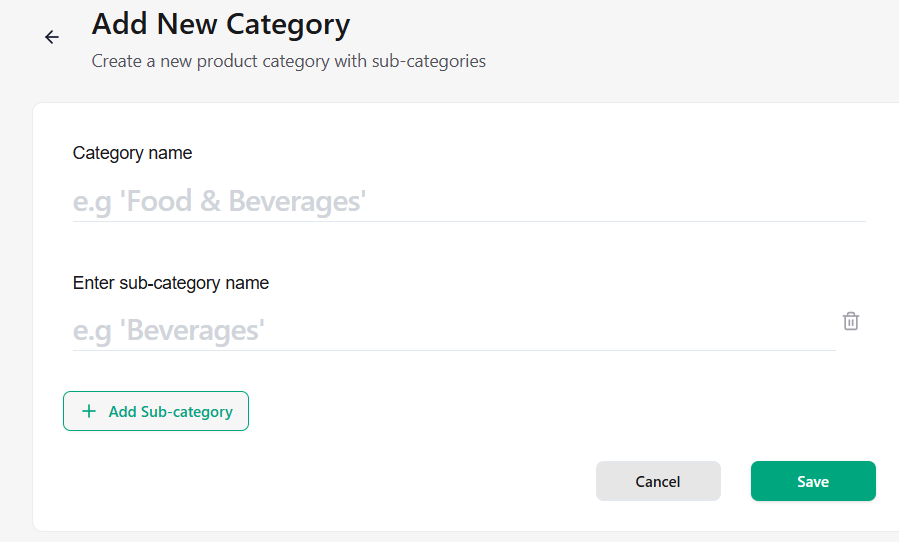Image resolution: width=899 pixels, height=542 pixels.
Task: Remove the sub-category entry using the bin icon
Action: tap(851, 321)
